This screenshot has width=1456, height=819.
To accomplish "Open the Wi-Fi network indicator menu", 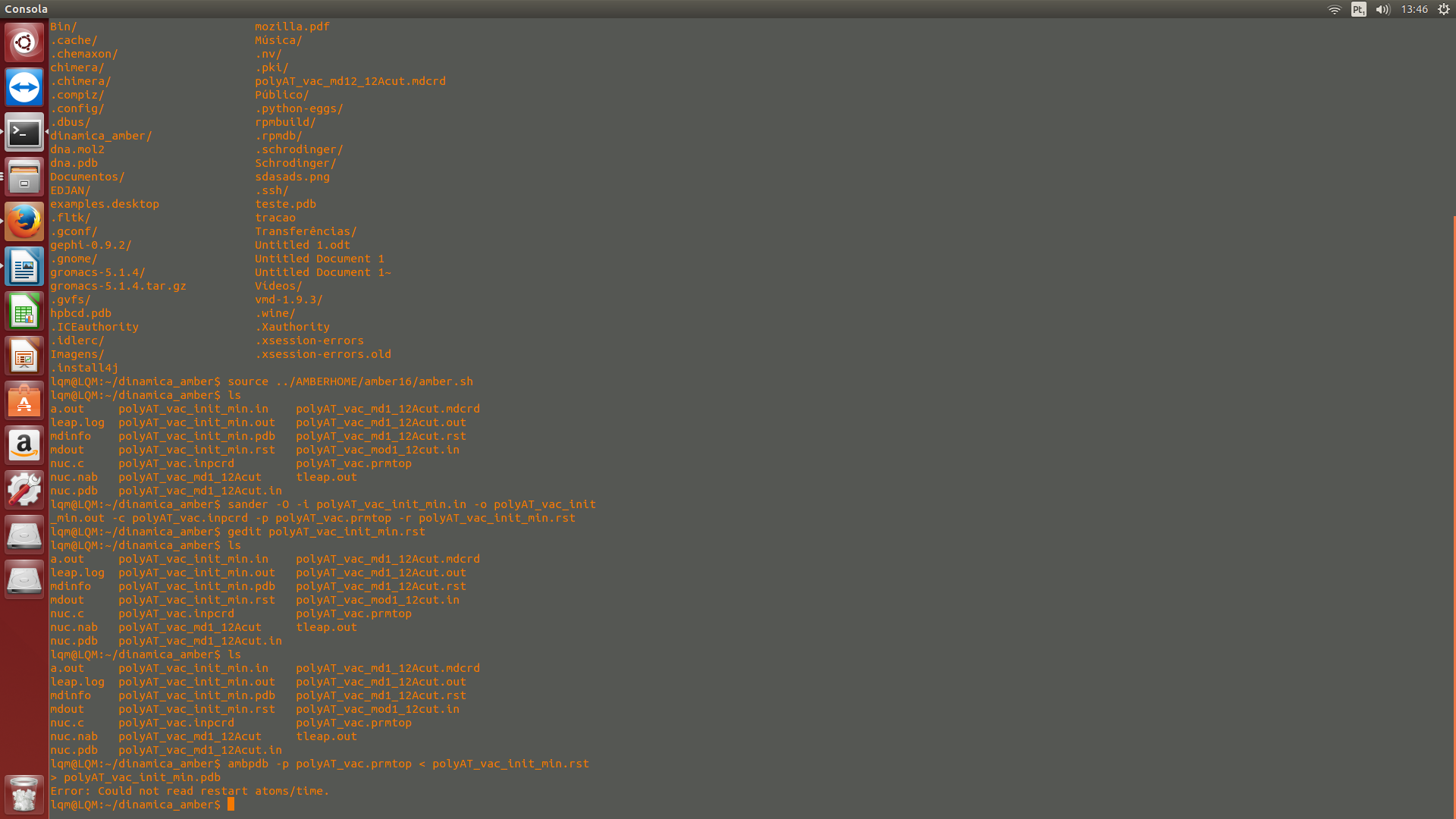I will pos(1335,9).
